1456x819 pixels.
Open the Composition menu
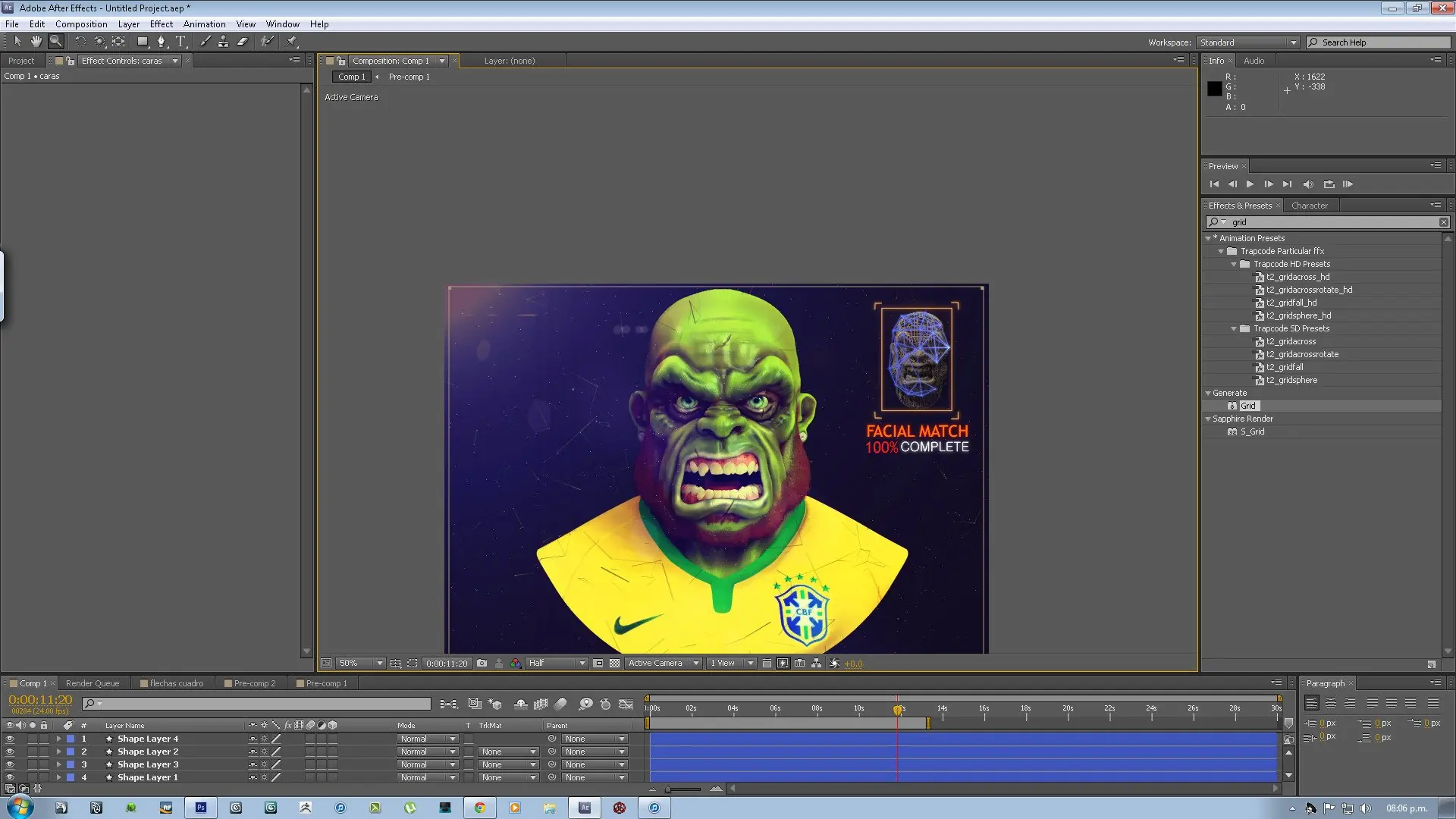click(x=81, y=24)
